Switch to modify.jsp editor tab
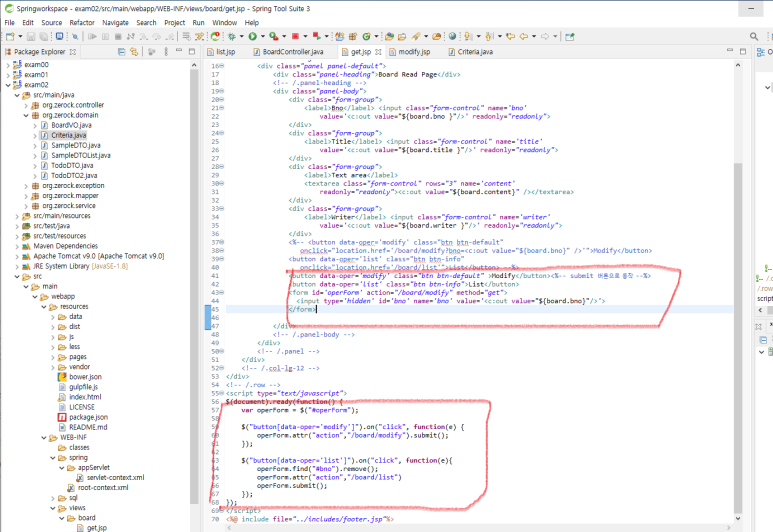The image size is (773, 532). [x=409, y=52]
